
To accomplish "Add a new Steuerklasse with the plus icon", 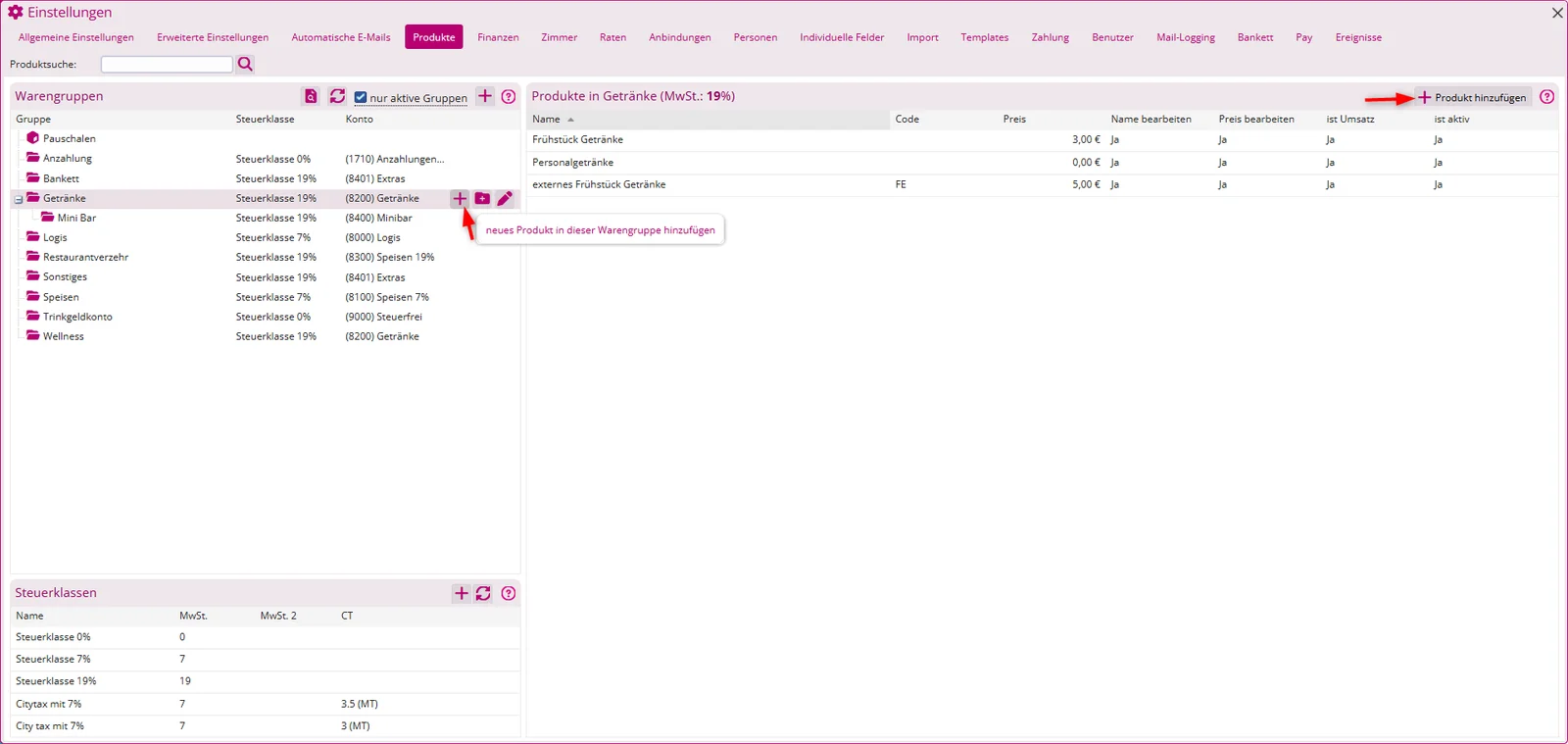I will click(x=462, y=593).
